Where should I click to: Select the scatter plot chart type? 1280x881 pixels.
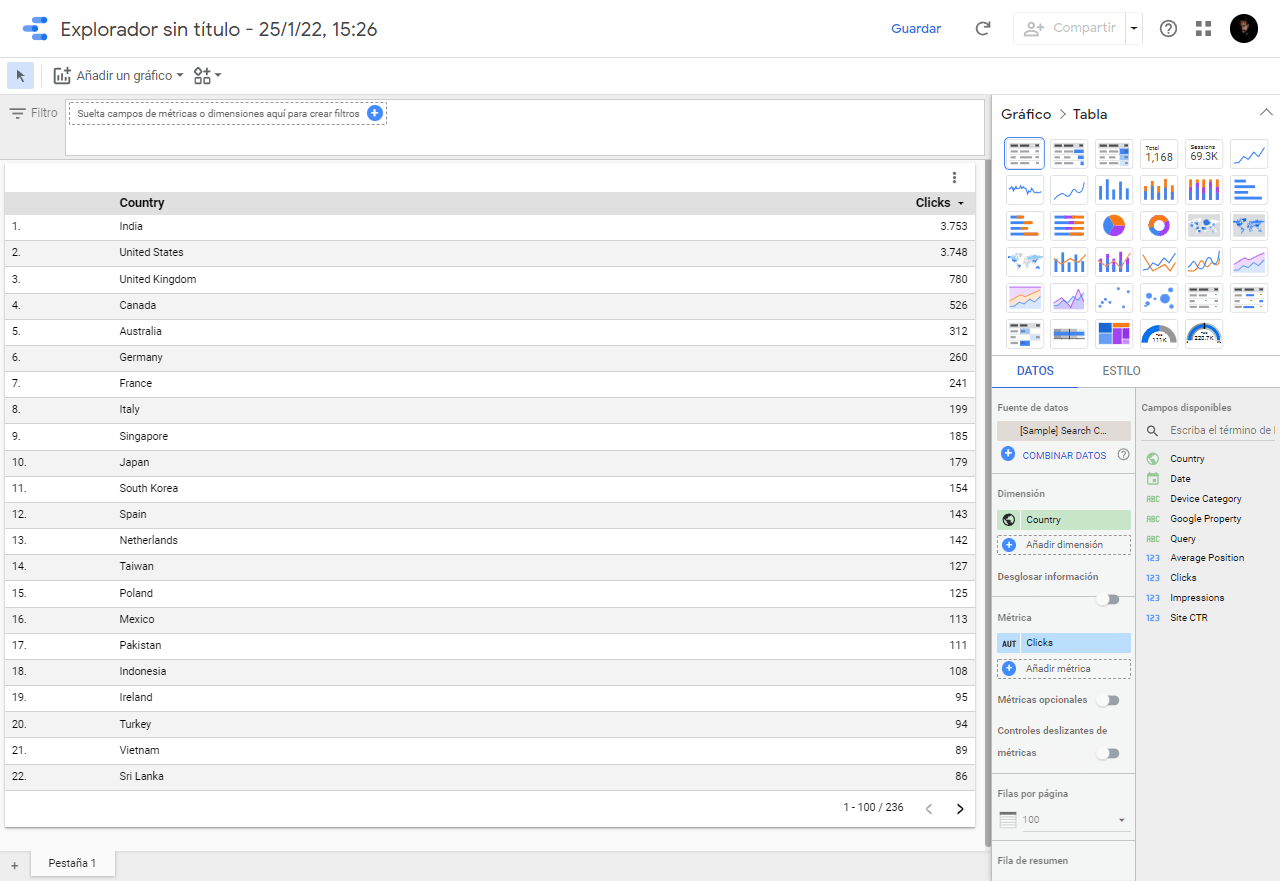[1114, 298]
